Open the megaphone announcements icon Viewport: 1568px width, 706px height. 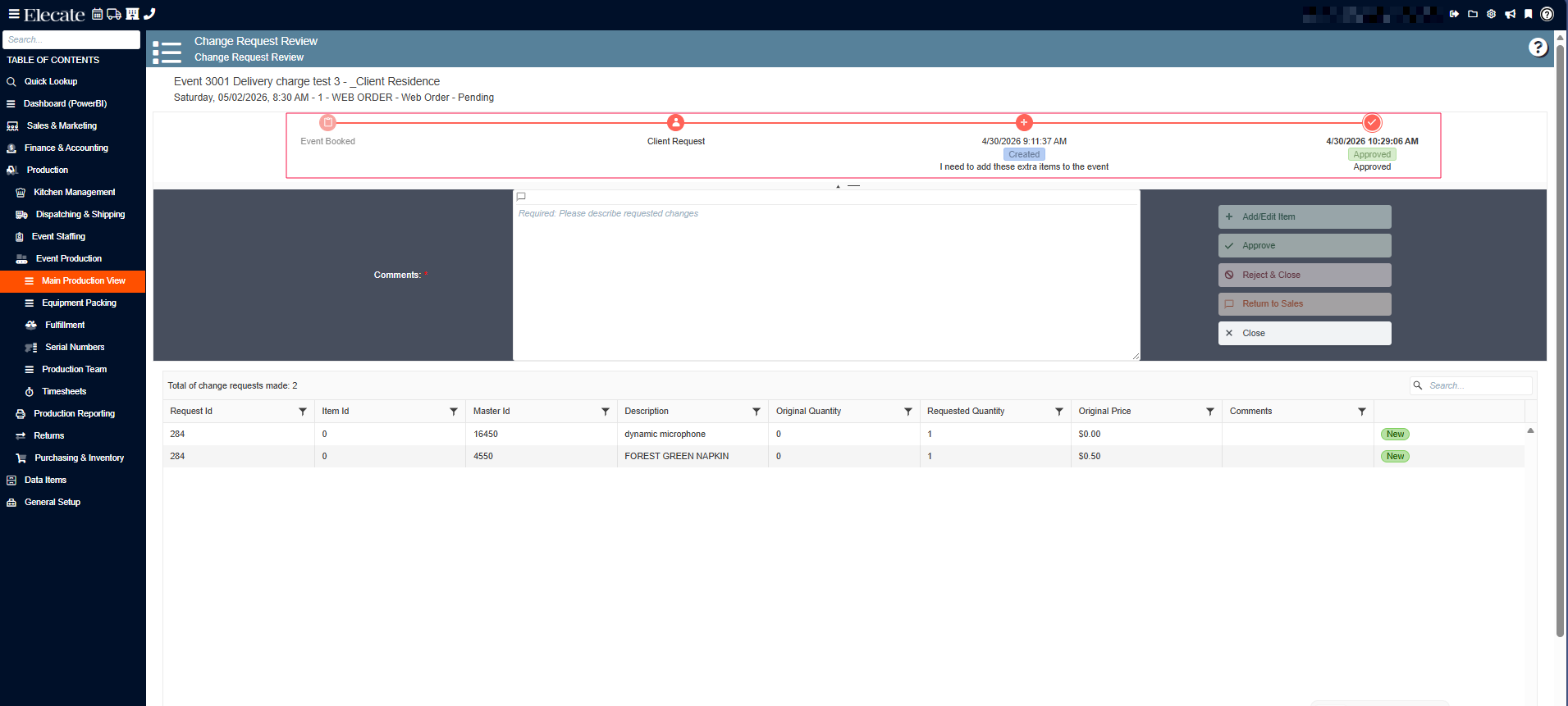tap(1510, 14)
